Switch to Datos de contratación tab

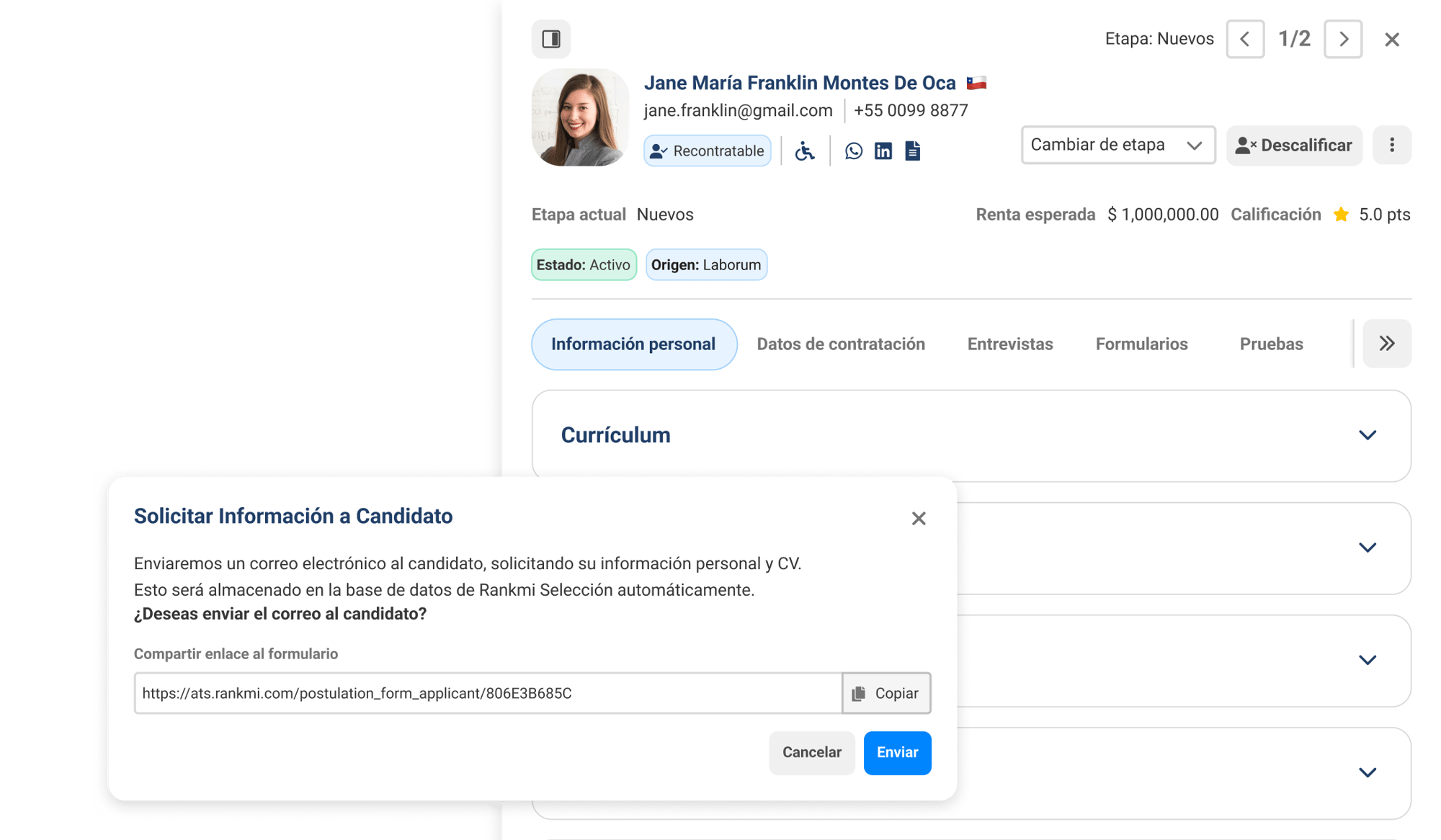pos(841,344)
